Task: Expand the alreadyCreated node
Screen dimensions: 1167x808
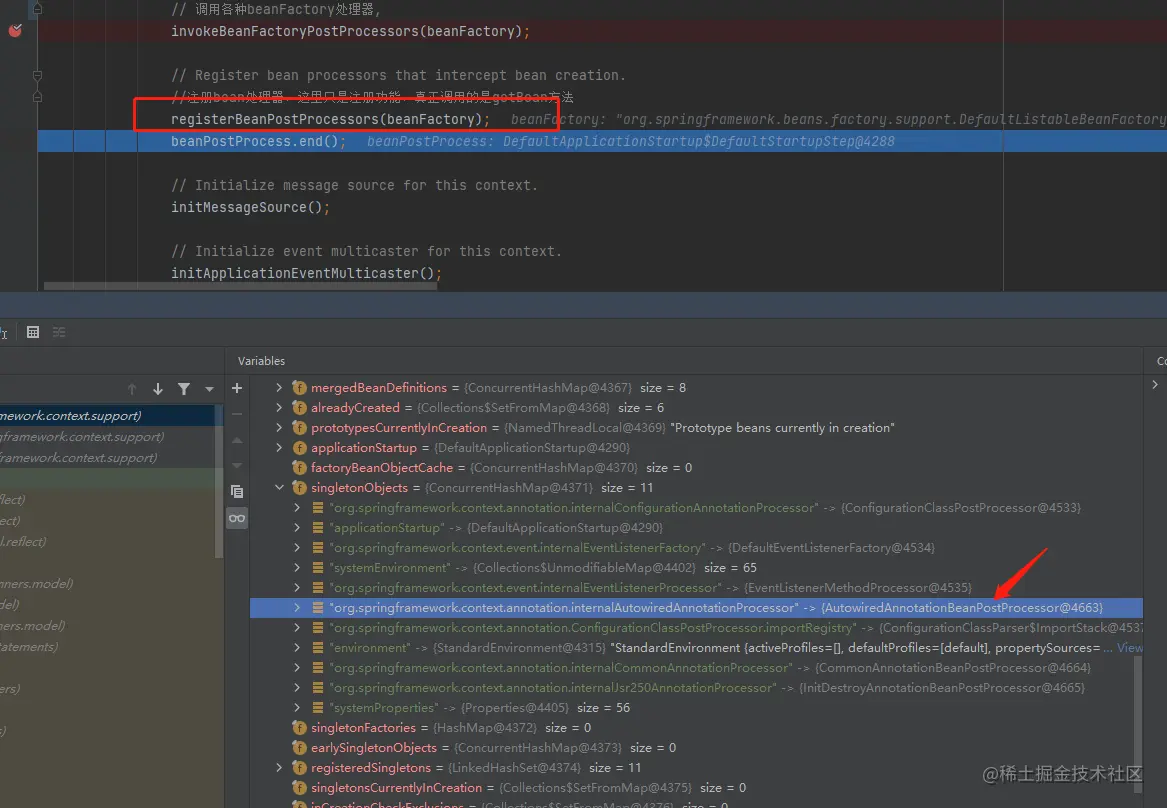Action: [278, 407]
